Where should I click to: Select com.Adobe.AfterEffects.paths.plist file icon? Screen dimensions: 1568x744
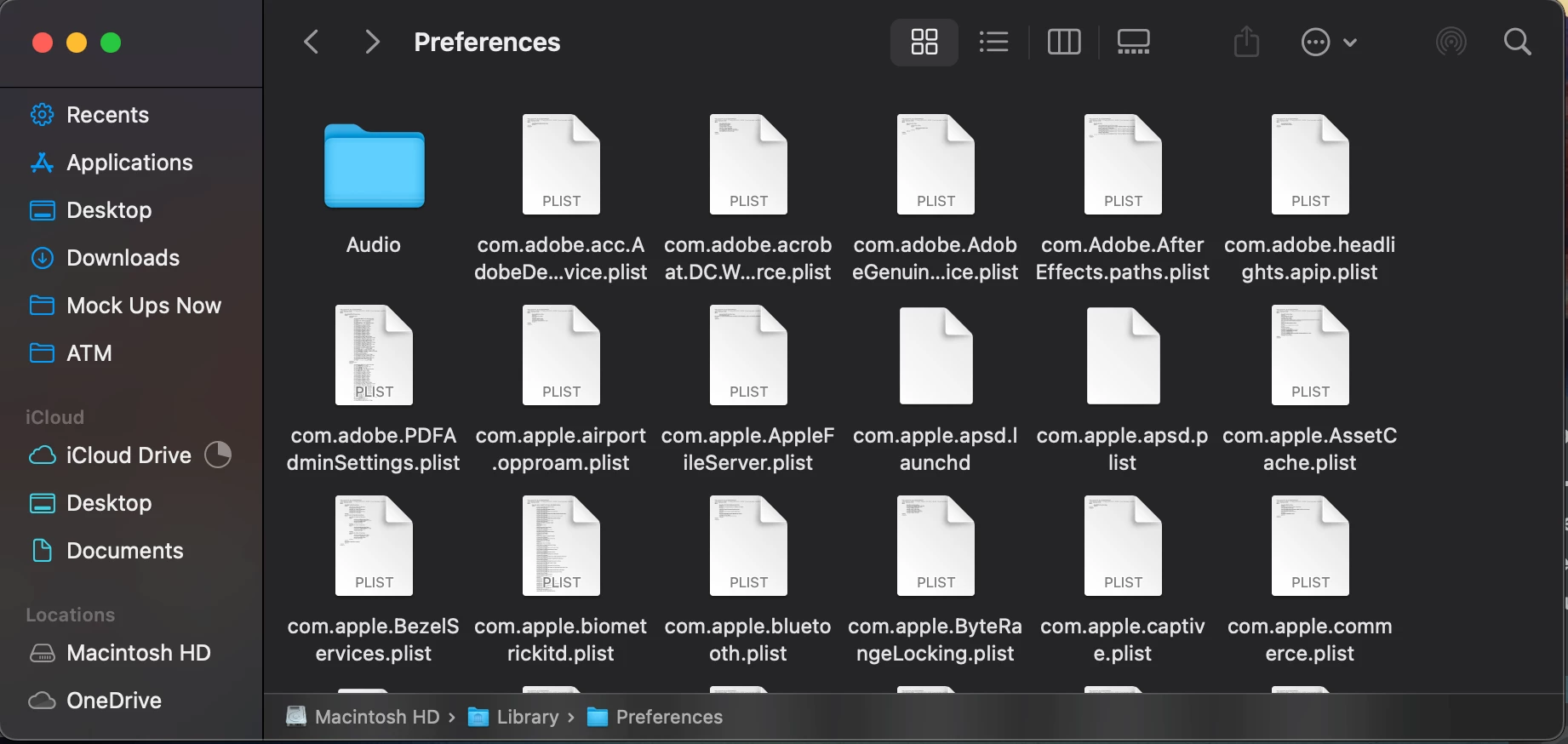point(1123,164)
